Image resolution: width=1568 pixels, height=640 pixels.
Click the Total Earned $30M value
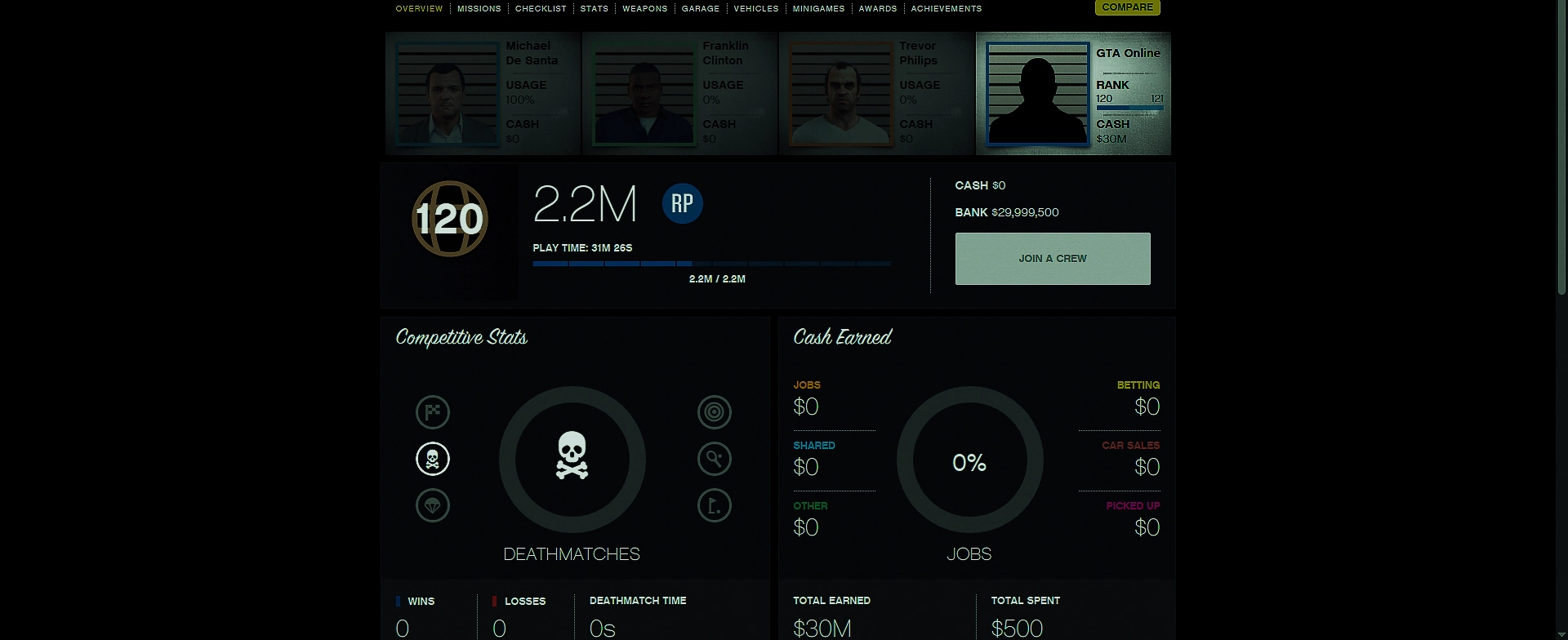tap(822, 629)
